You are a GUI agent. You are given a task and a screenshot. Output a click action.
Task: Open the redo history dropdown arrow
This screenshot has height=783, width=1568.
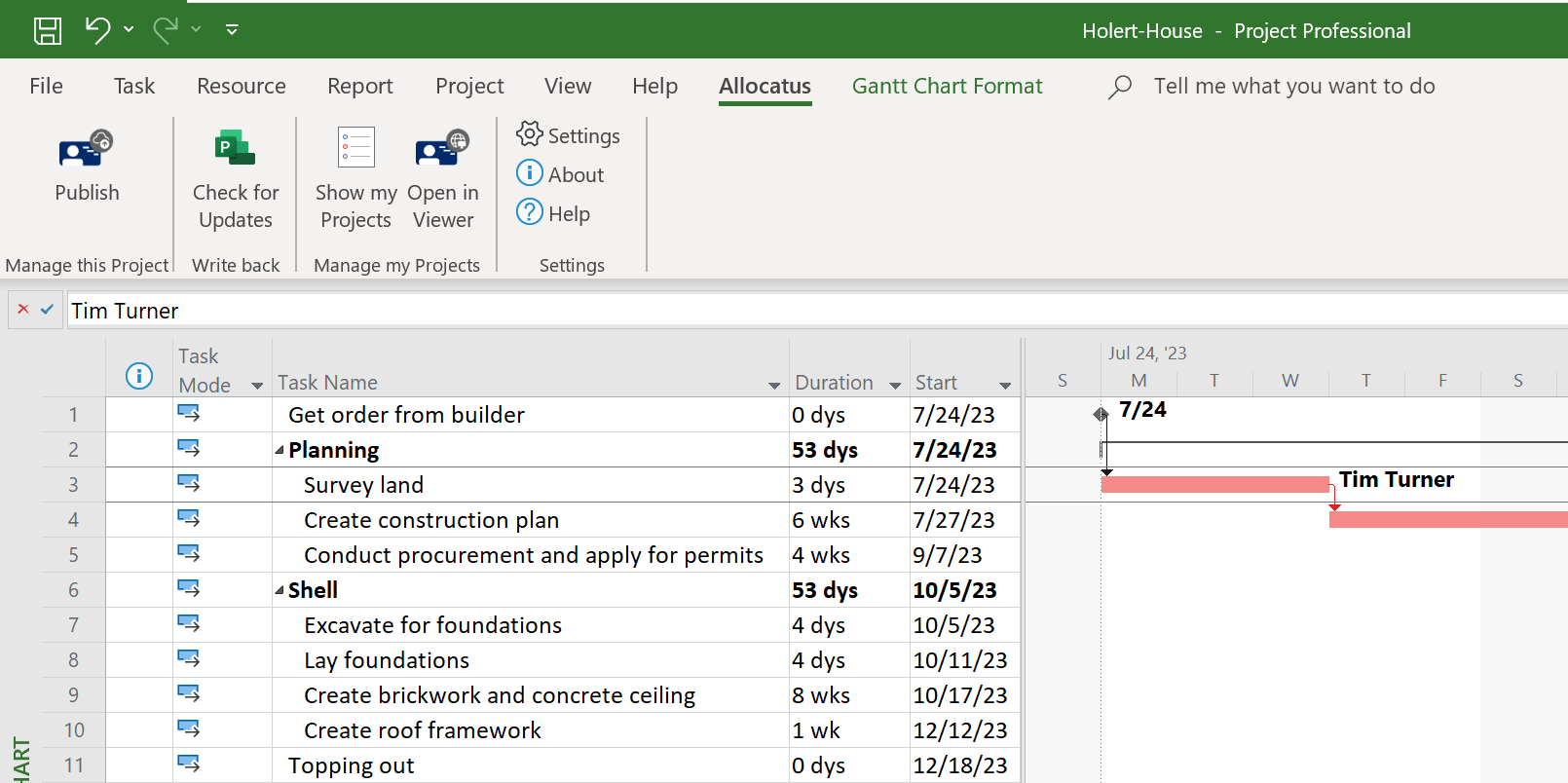coord(196,29)
